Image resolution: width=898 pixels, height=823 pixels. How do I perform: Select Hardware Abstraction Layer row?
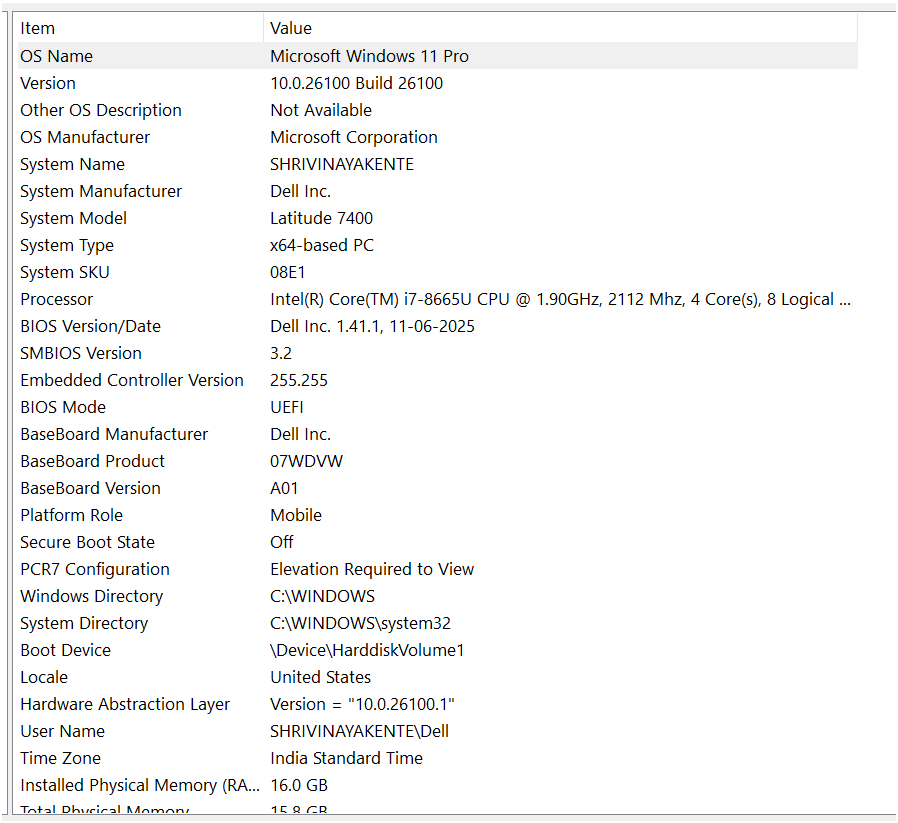[438, 704]
